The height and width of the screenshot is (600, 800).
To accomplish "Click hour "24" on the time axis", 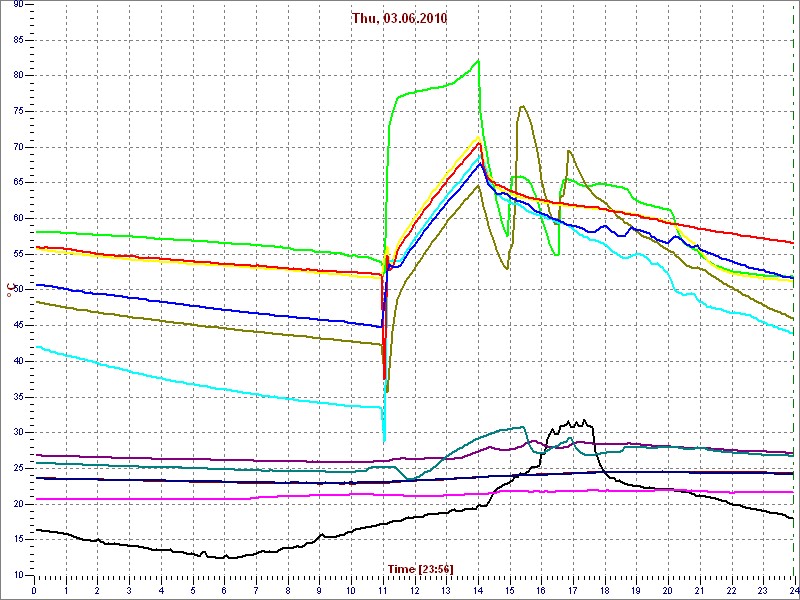I will coord(793,591).
